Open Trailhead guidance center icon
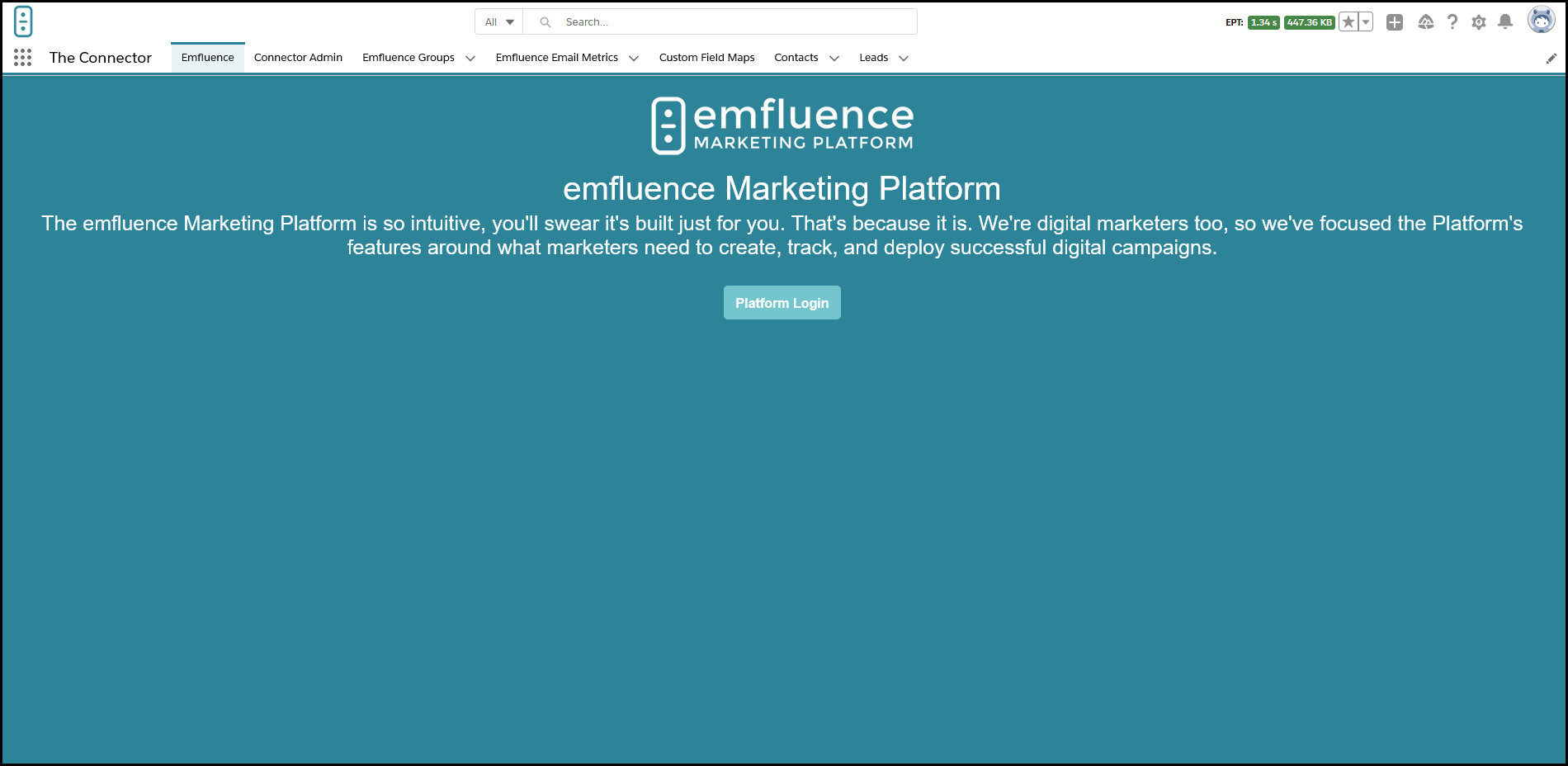Screen dimensions: 1568x766 click(1426, 22)
